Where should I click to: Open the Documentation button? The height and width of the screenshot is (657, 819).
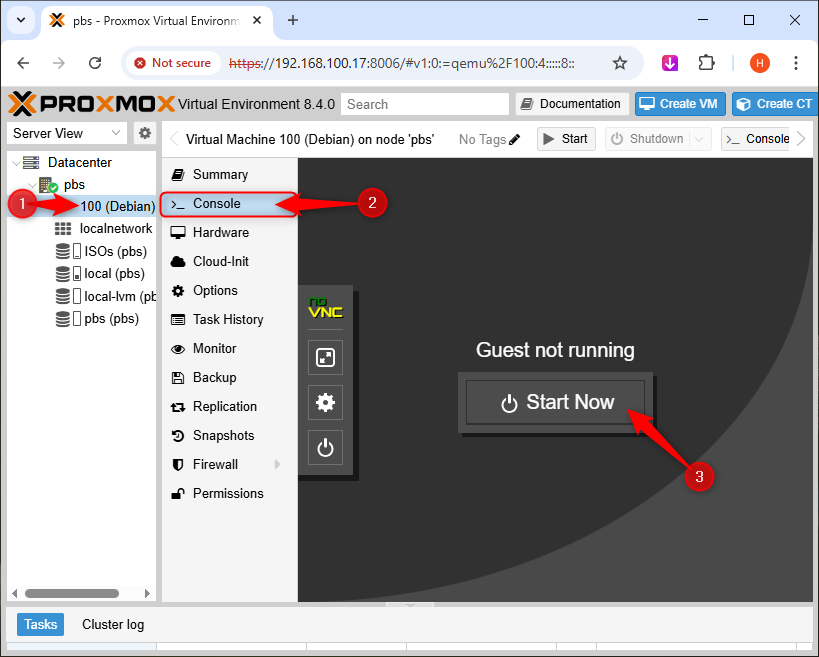[571, 104]
